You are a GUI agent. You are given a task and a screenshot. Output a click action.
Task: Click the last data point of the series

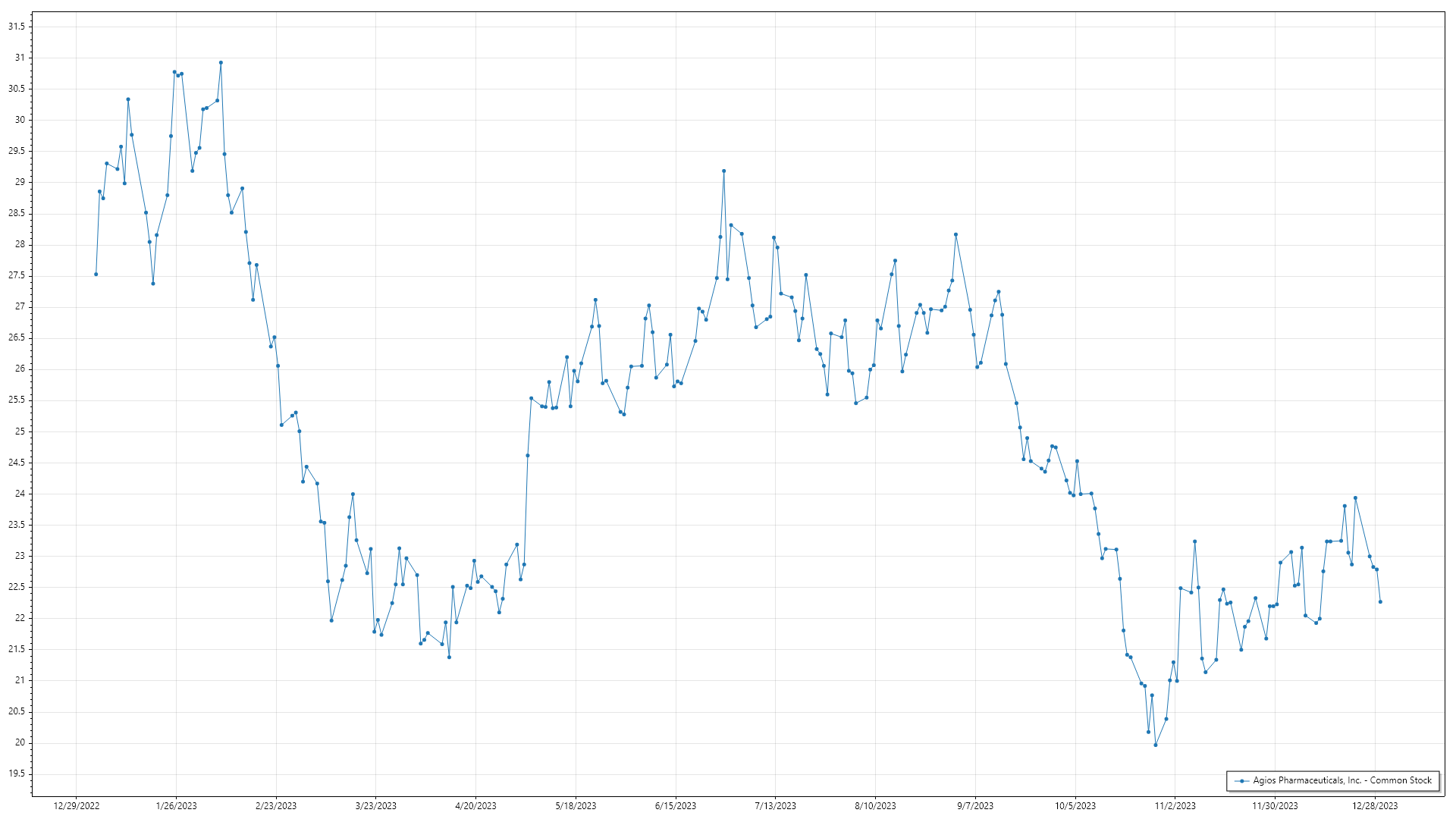[1380, 602]
